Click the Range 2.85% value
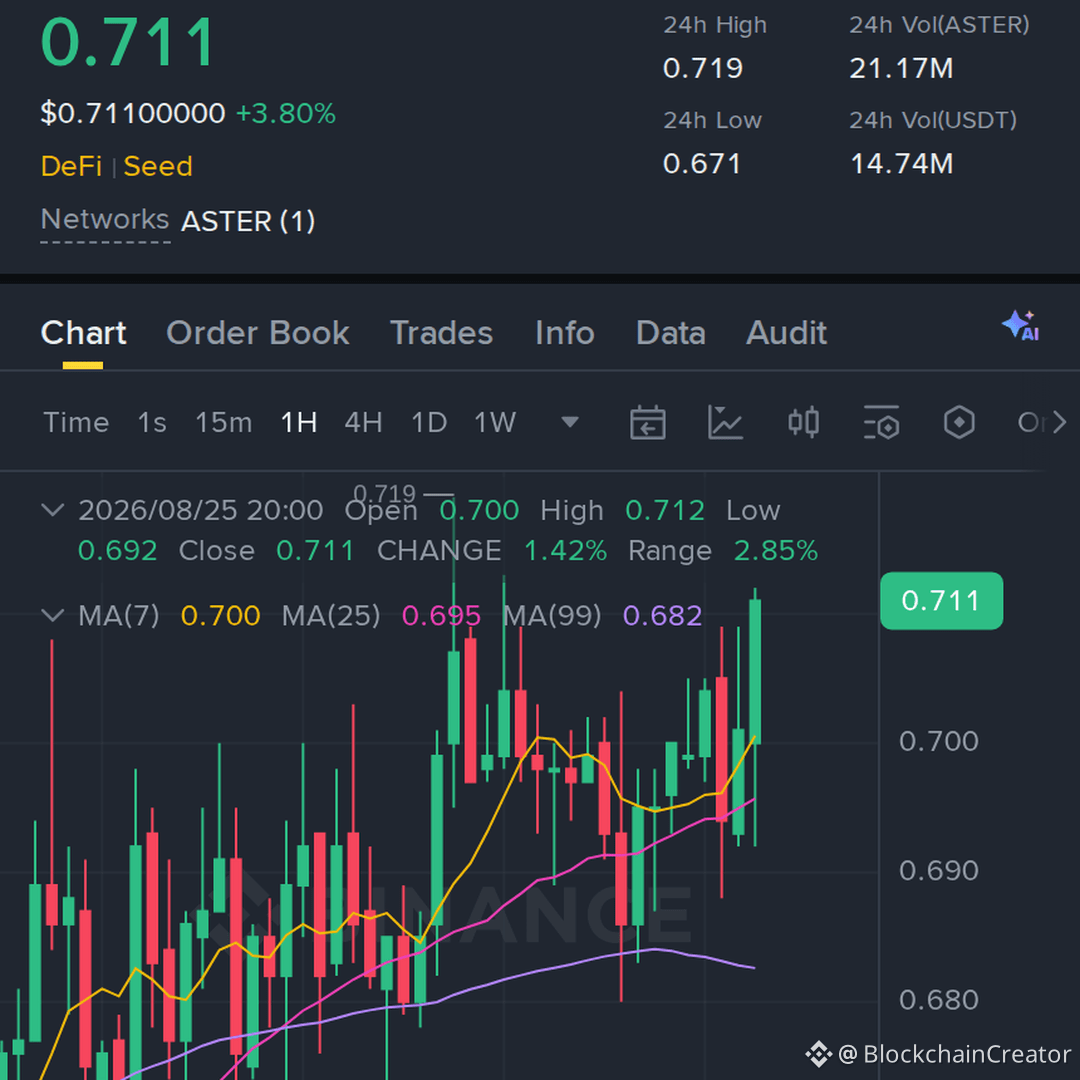Screen dimensions: 1080x1080 pyautogui.click(x=776, y=551)
